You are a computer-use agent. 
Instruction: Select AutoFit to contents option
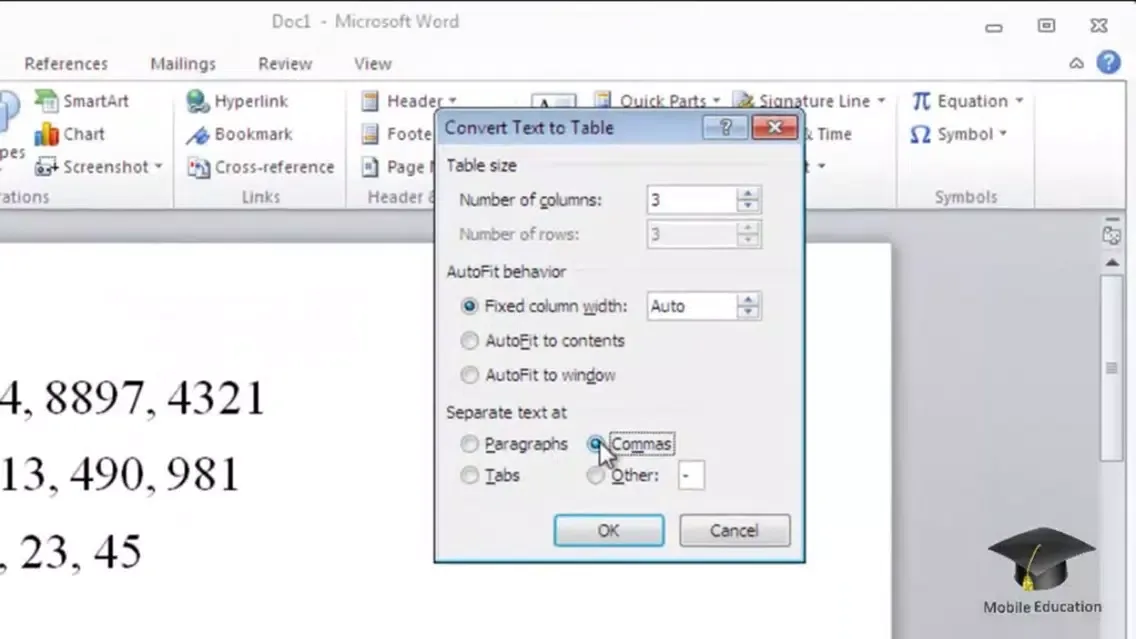pos(543,341)
